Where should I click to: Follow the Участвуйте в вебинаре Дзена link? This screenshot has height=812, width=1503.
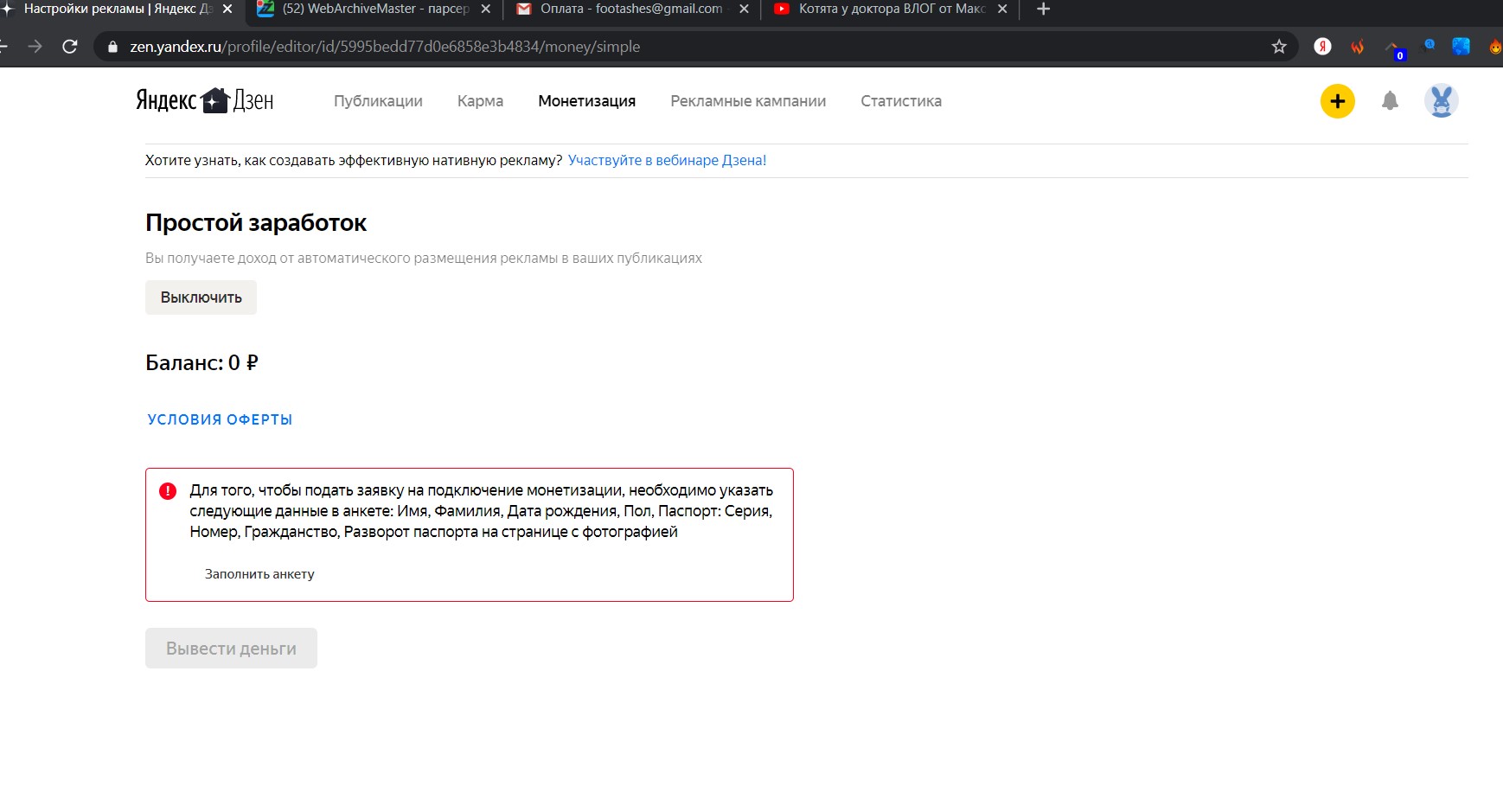[667, 160]
